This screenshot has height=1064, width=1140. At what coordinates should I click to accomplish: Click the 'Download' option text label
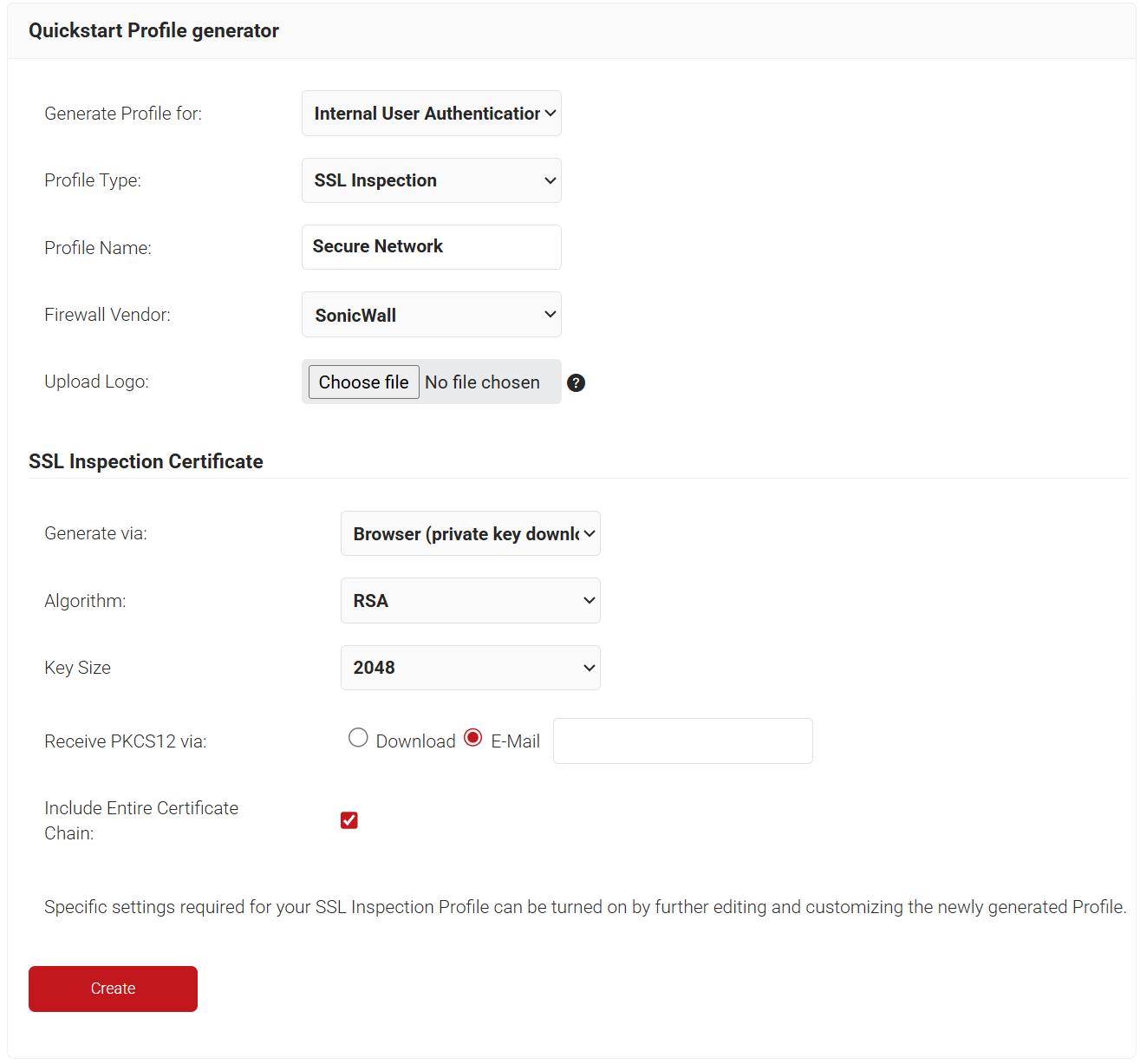(x=415, y=741)
